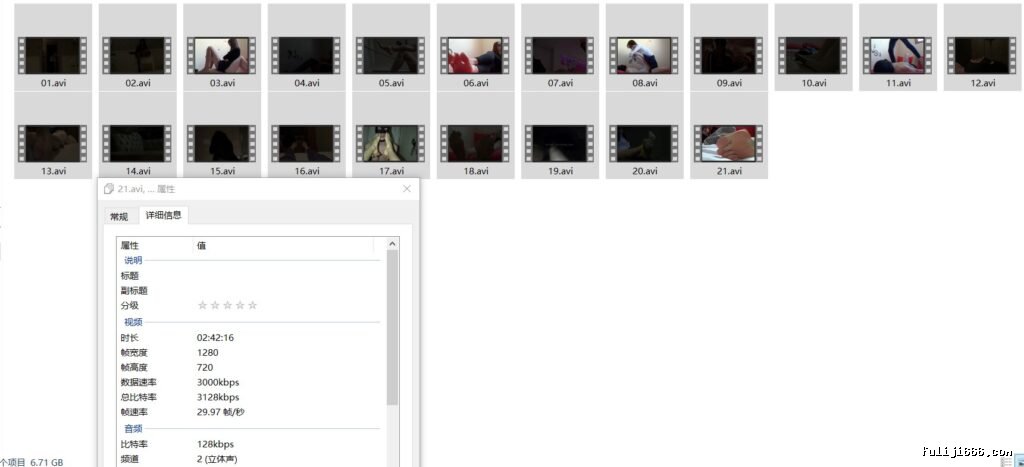Select the 03.avi video file
Viewport: 1024px width, 467px height.
[222, 47]
